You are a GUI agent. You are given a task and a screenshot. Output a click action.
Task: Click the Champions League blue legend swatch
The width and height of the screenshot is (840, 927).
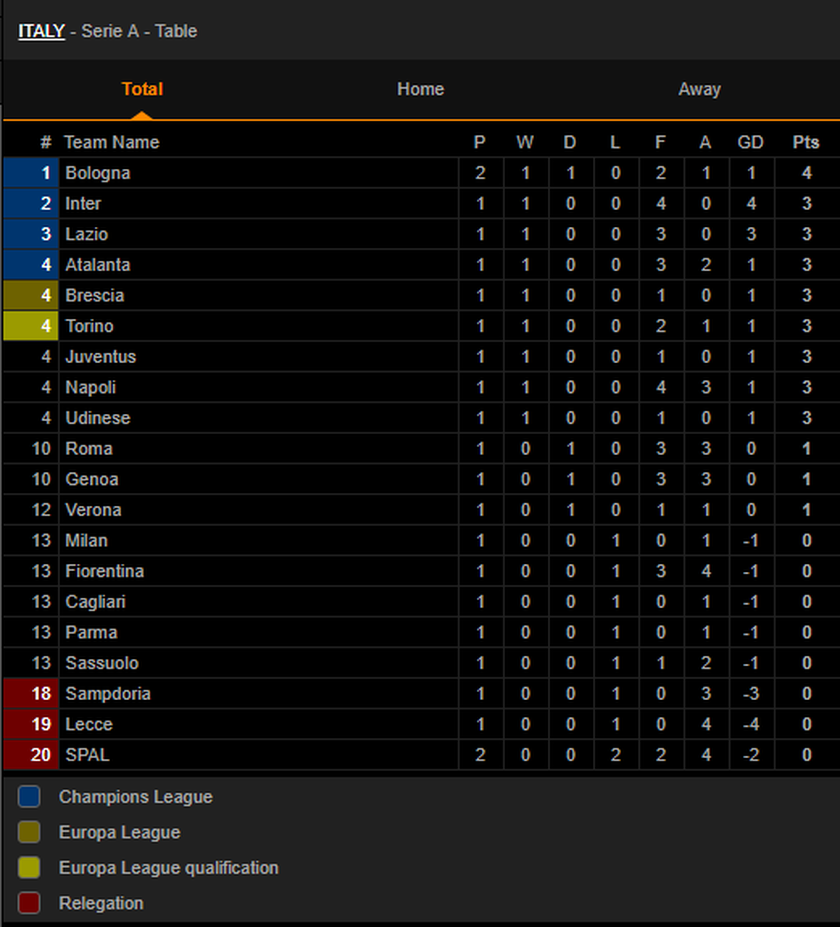(x=29, y=796)
